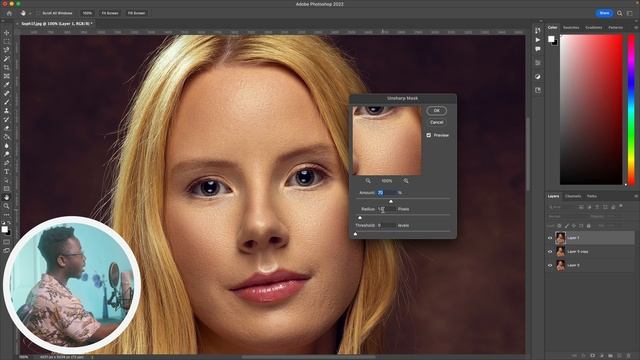Switch to the Gradients tab
The width and height of the screenshot is (640, 360).
coord(593,27)
